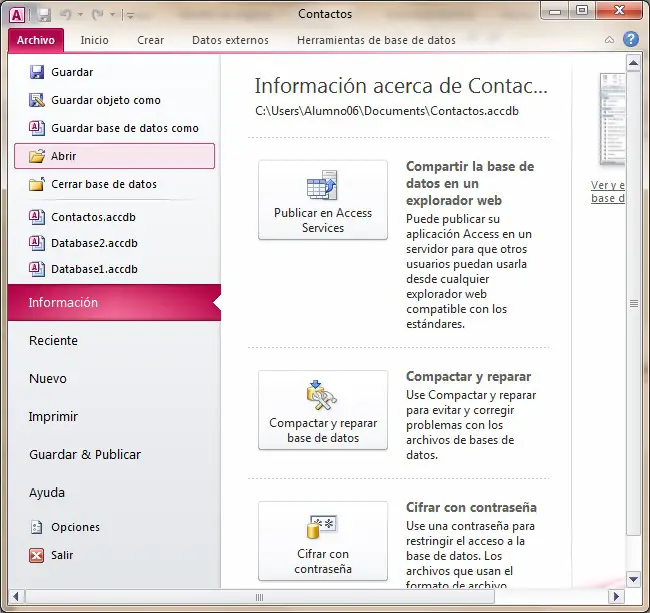The width and height of the screenshot is (650, 613).
Task: Click Guardar text in backstage menu
Action: pos(72,72)
